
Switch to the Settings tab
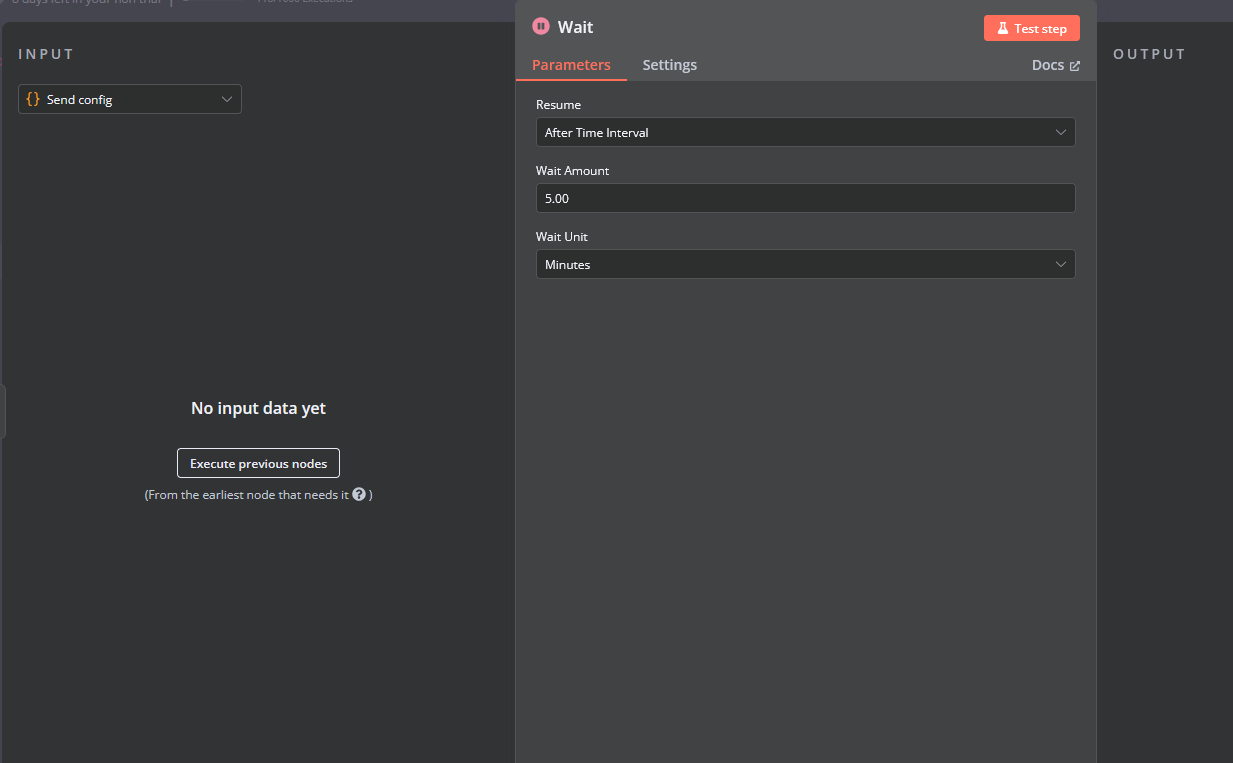669,65
